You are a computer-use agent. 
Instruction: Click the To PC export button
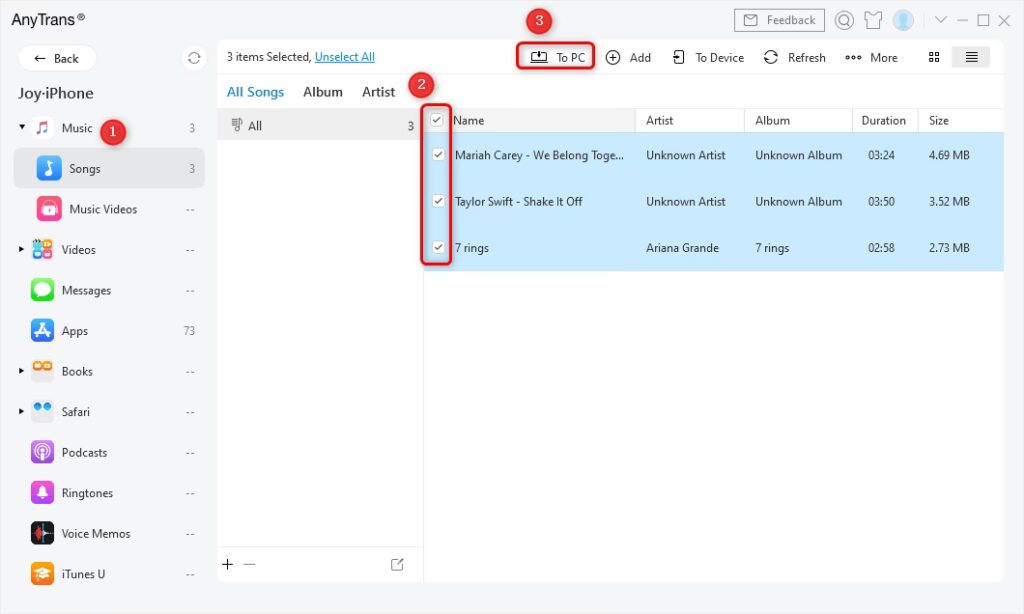(557, 57)
